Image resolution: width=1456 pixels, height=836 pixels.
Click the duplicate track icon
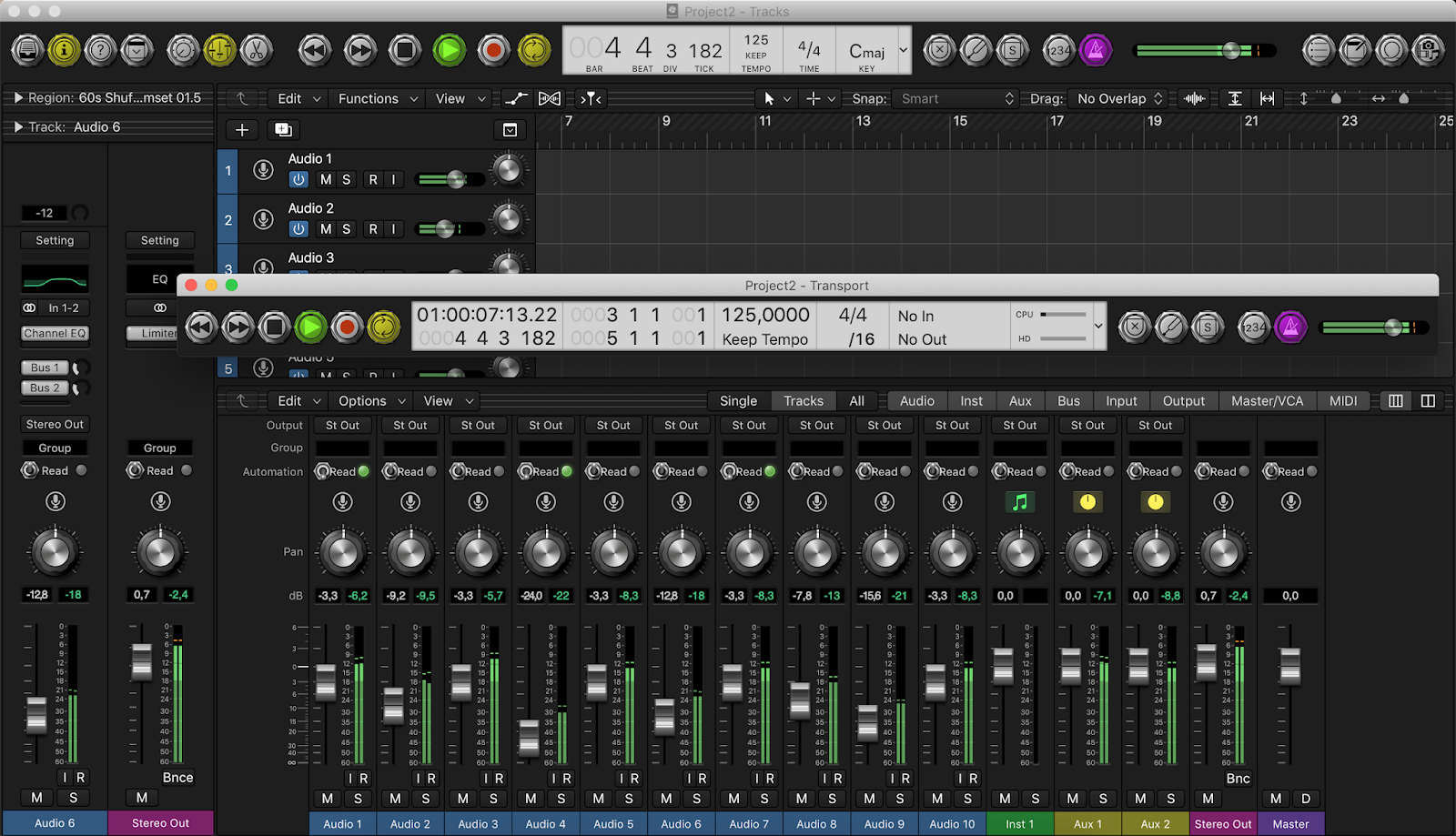click(x=283, y=130)
